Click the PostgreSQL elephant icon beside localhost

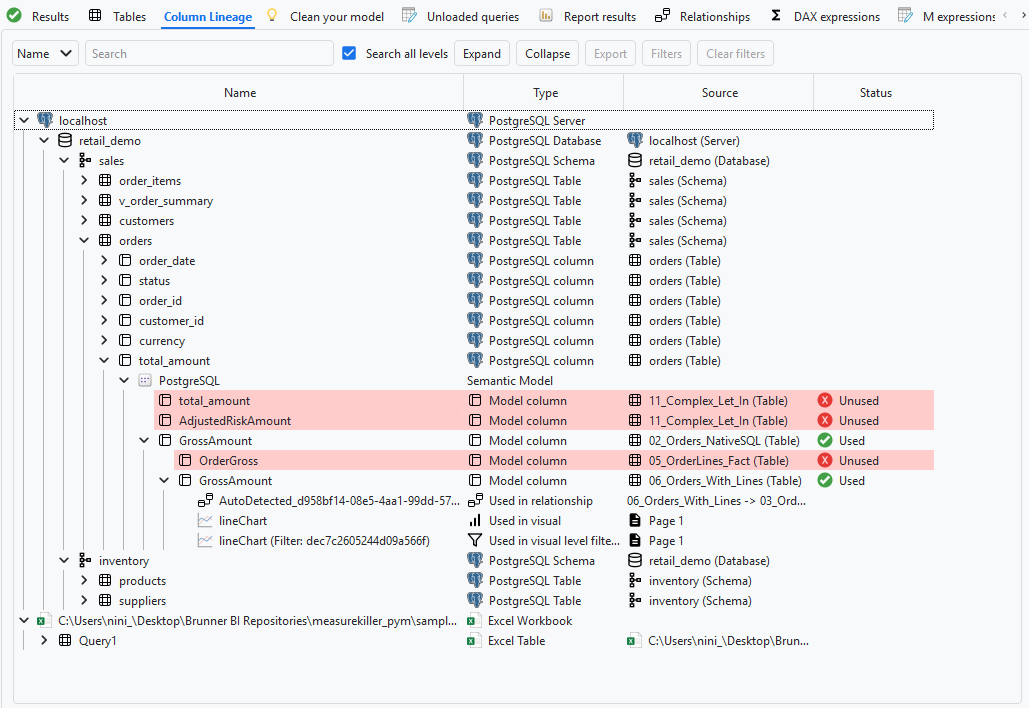tap(45, 120)
